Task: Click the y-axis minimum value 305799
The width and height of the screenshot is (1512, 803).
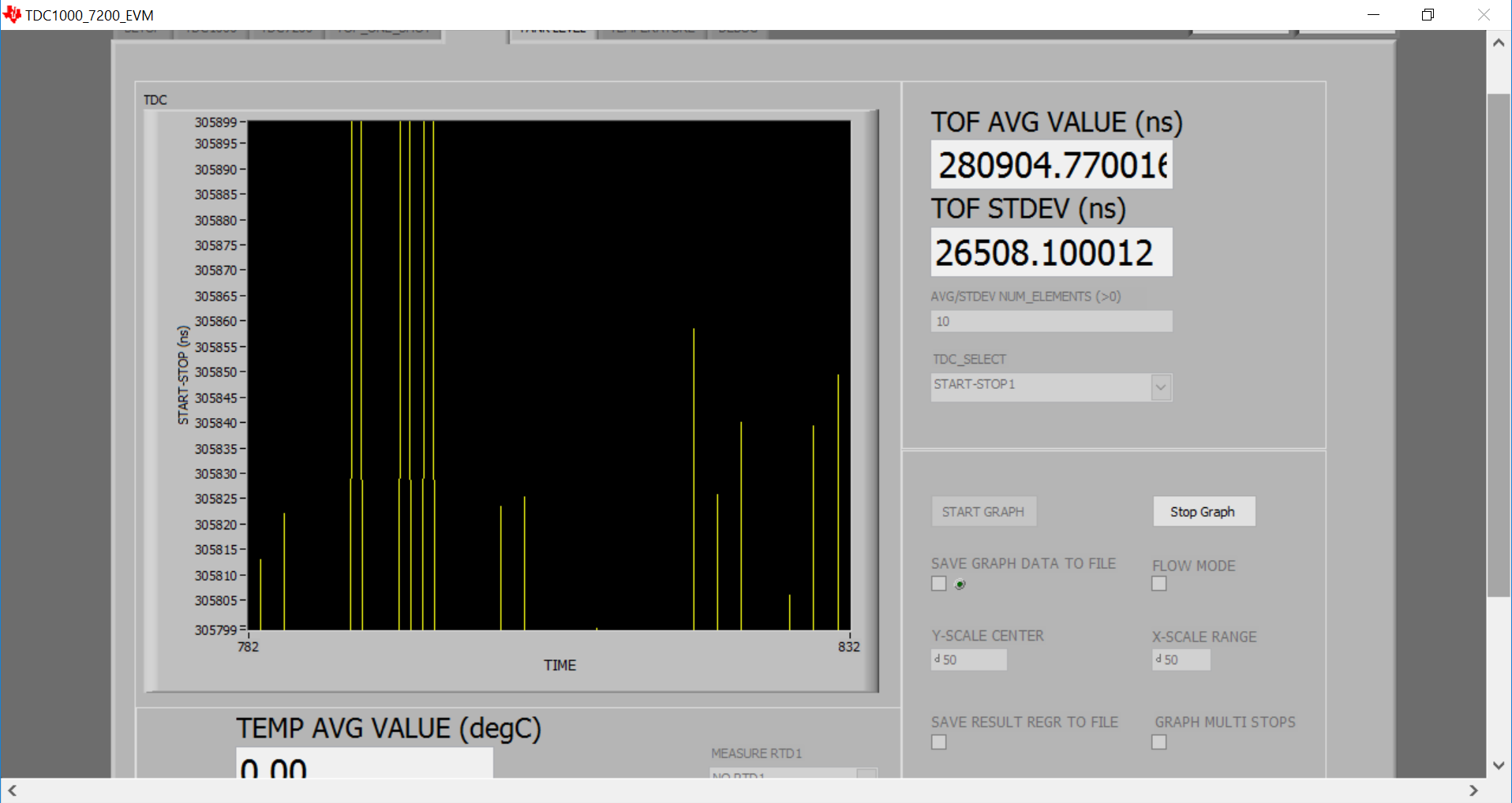Action: (x=215, y=630)
